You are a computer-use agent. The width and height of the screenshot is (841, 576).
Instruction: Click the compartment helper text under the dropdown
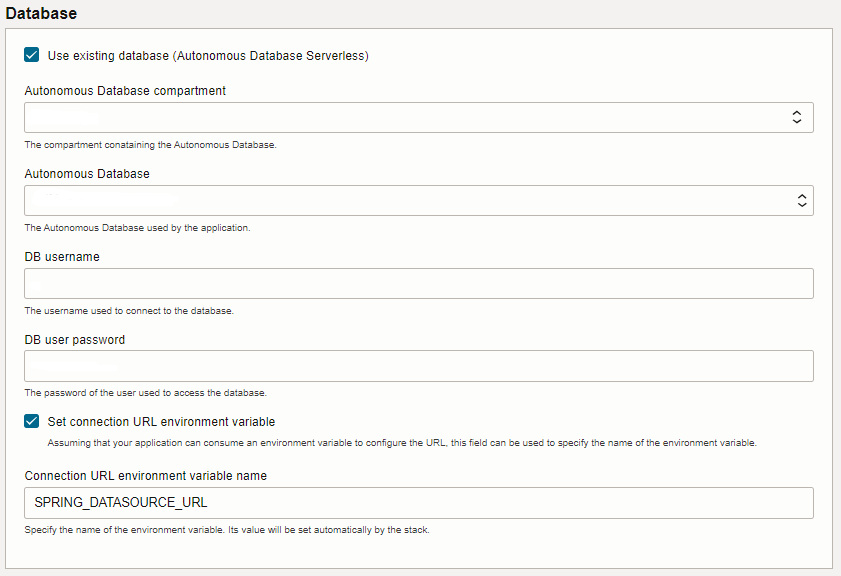151,145
